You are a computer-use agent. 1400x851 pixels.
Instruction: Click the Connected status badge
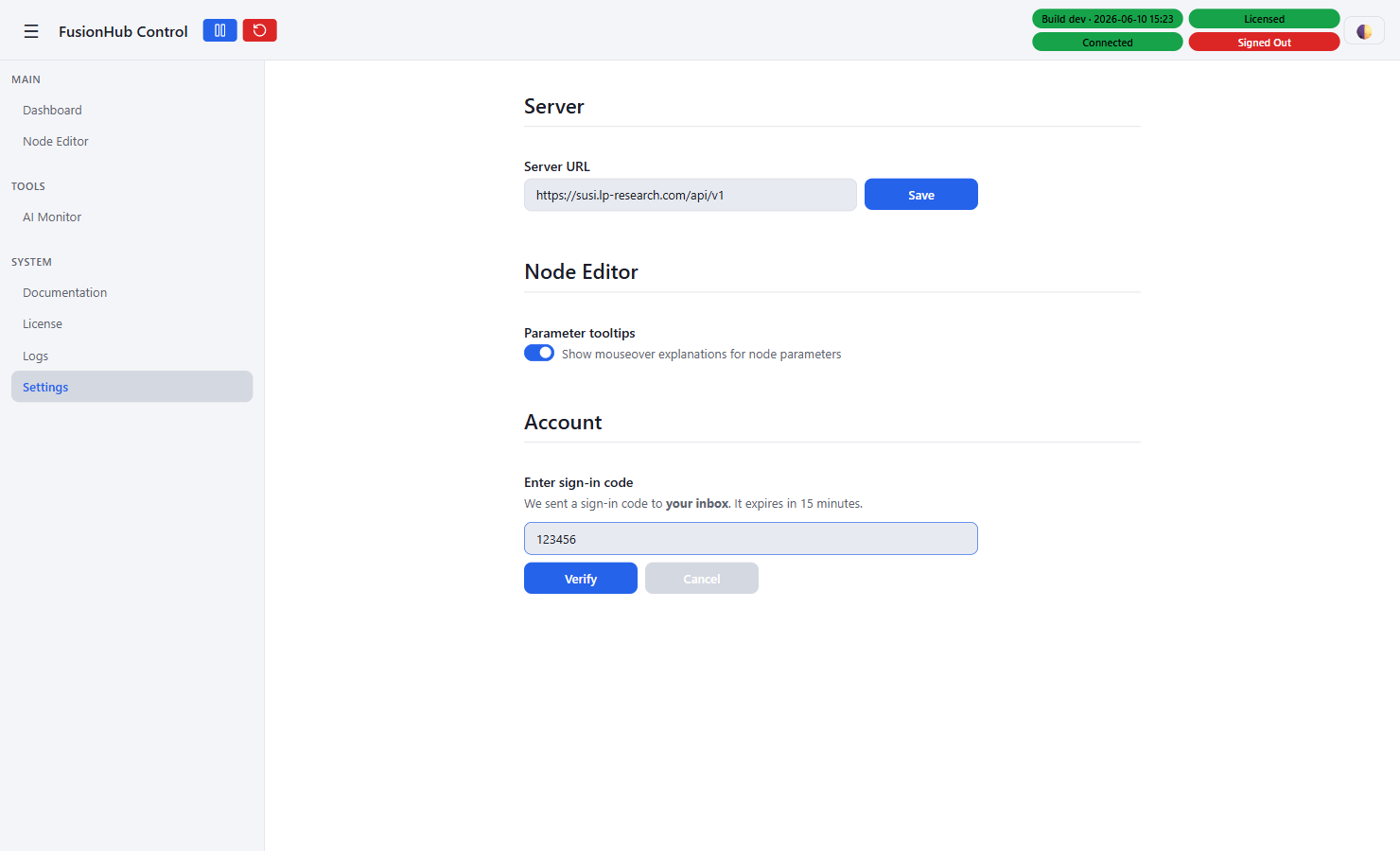[x=1108, y=43]
